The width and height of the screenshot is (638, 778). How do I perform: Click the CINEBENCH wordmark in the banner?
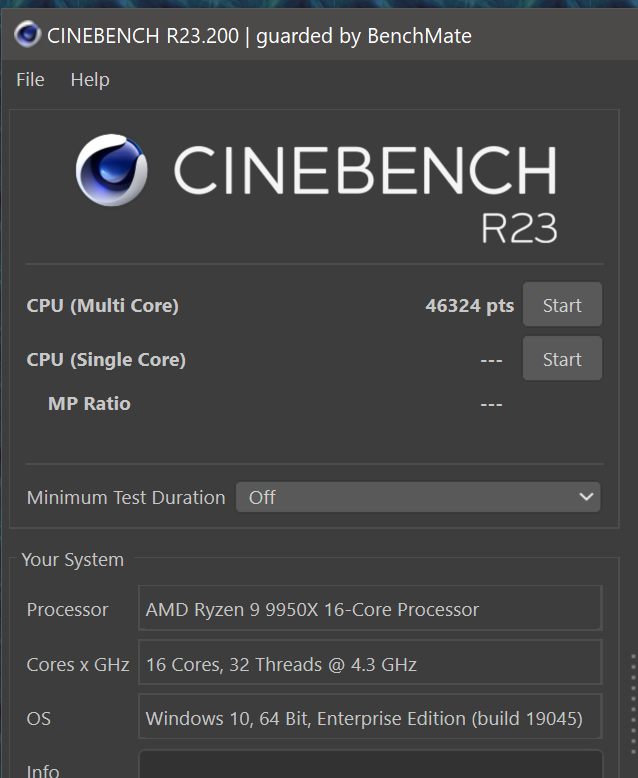(x=365, y=171)
